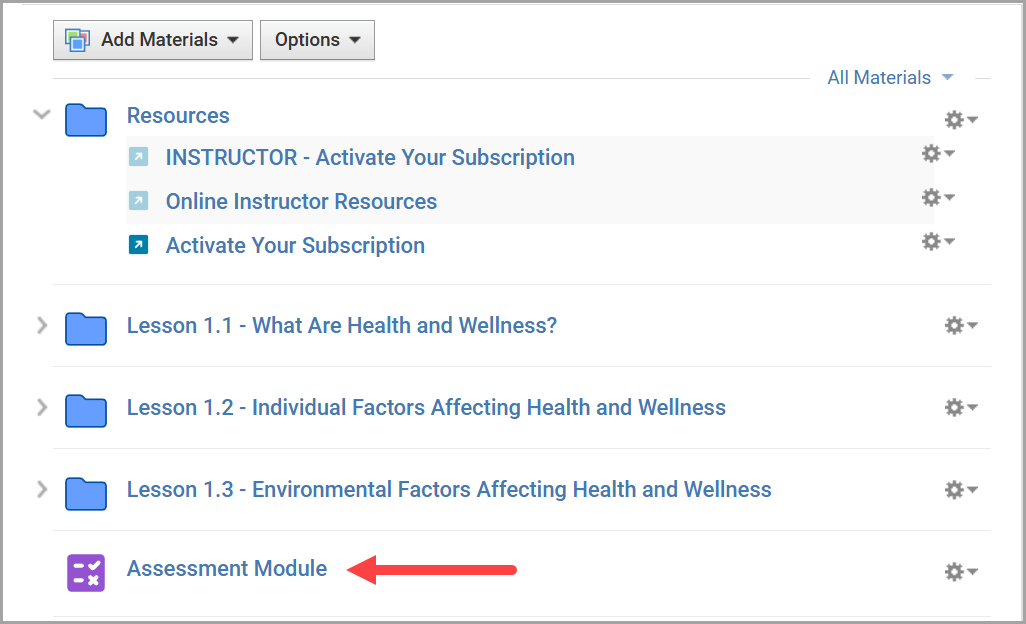Click the Lesson 1.2 folder icon
The width and height of the screenshot is (1026, 624).
[x=86, y=409]
